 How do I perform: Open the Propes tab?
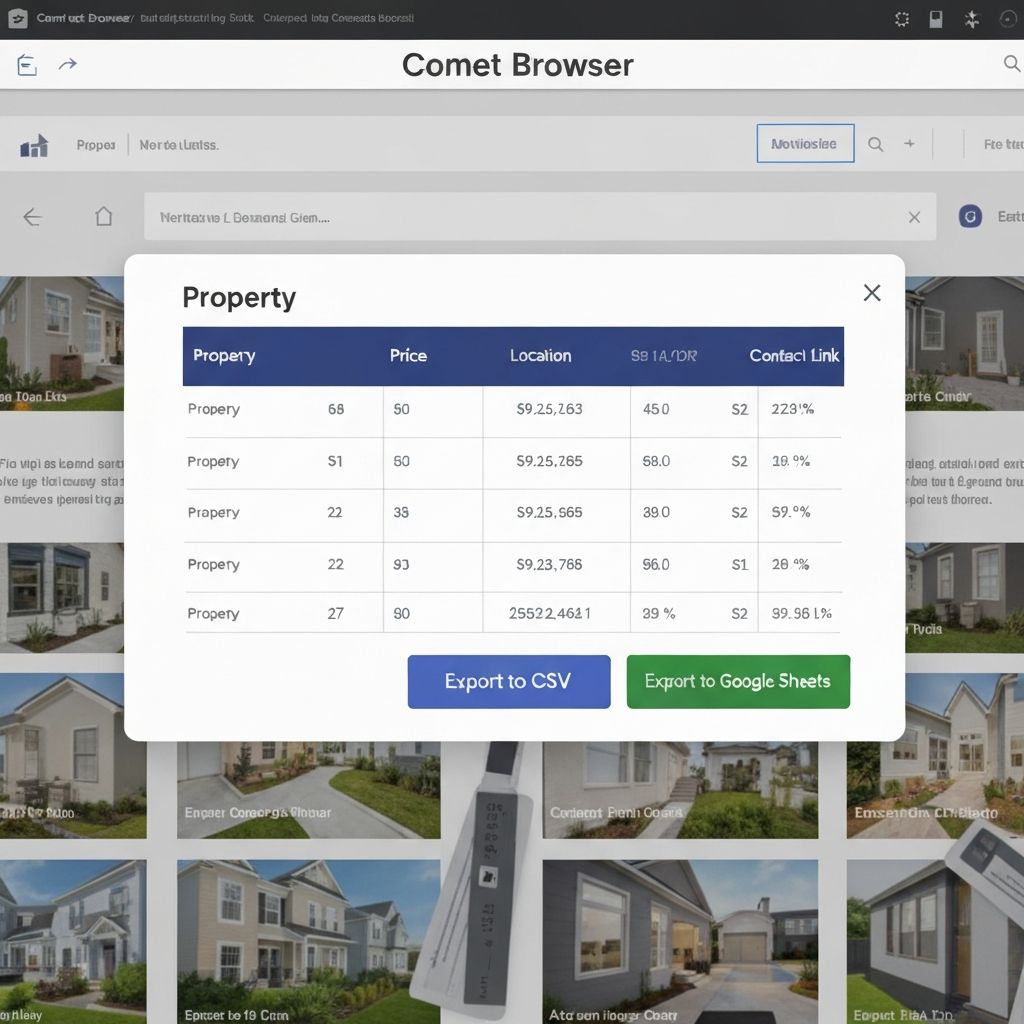click(x=95, y=144)
